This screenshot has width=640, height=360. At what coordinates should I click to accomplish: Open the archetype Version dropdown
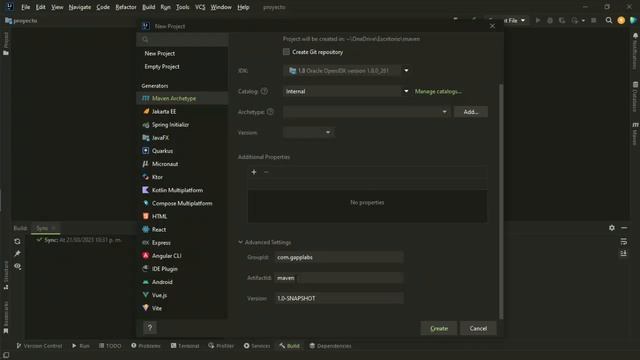tap(309, 132)
